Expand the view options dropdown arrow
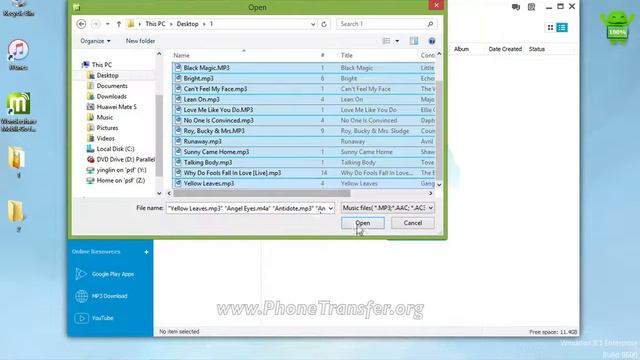 point(397,41)
